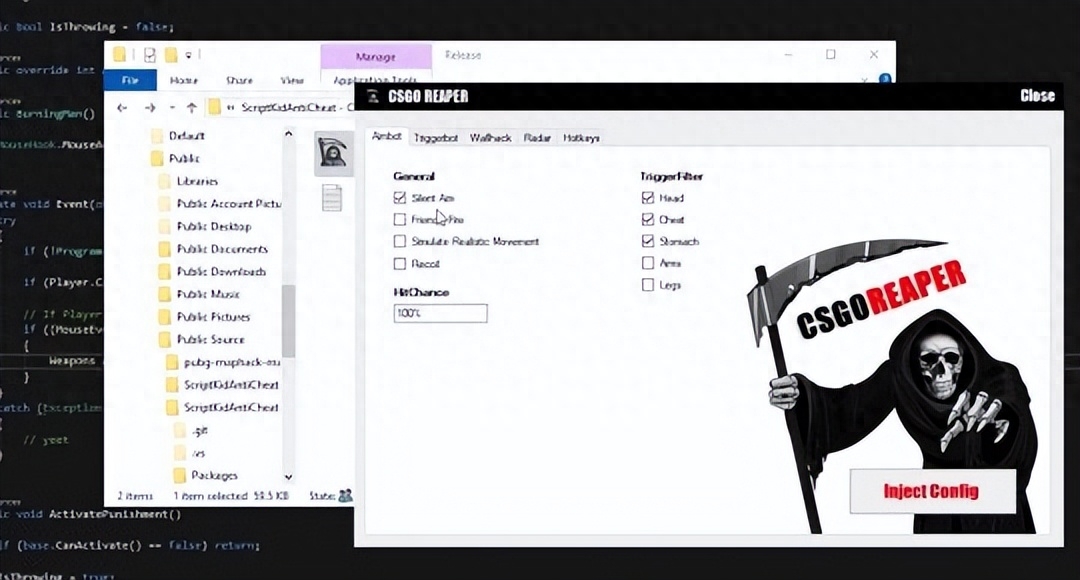This screenshot has width=1080, height=580.
Task: Click ActivatePunishment() in the code editor
Action: tap(114, 515)
